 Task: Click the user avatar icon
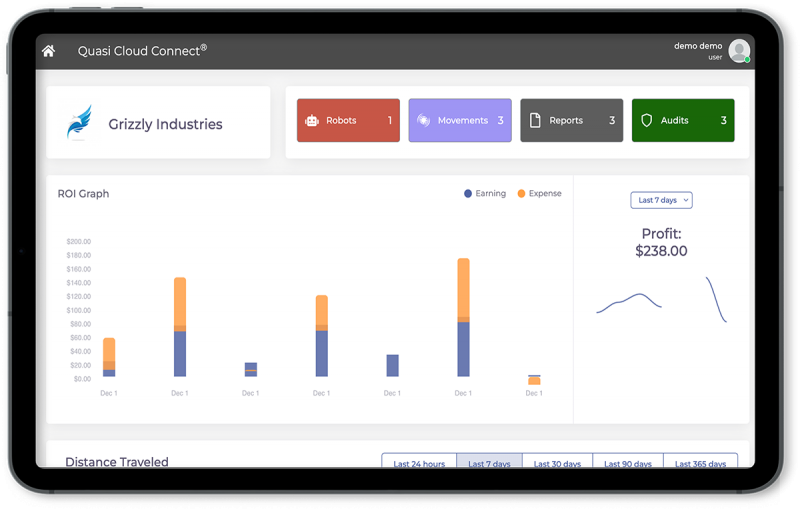click(739, 51)
